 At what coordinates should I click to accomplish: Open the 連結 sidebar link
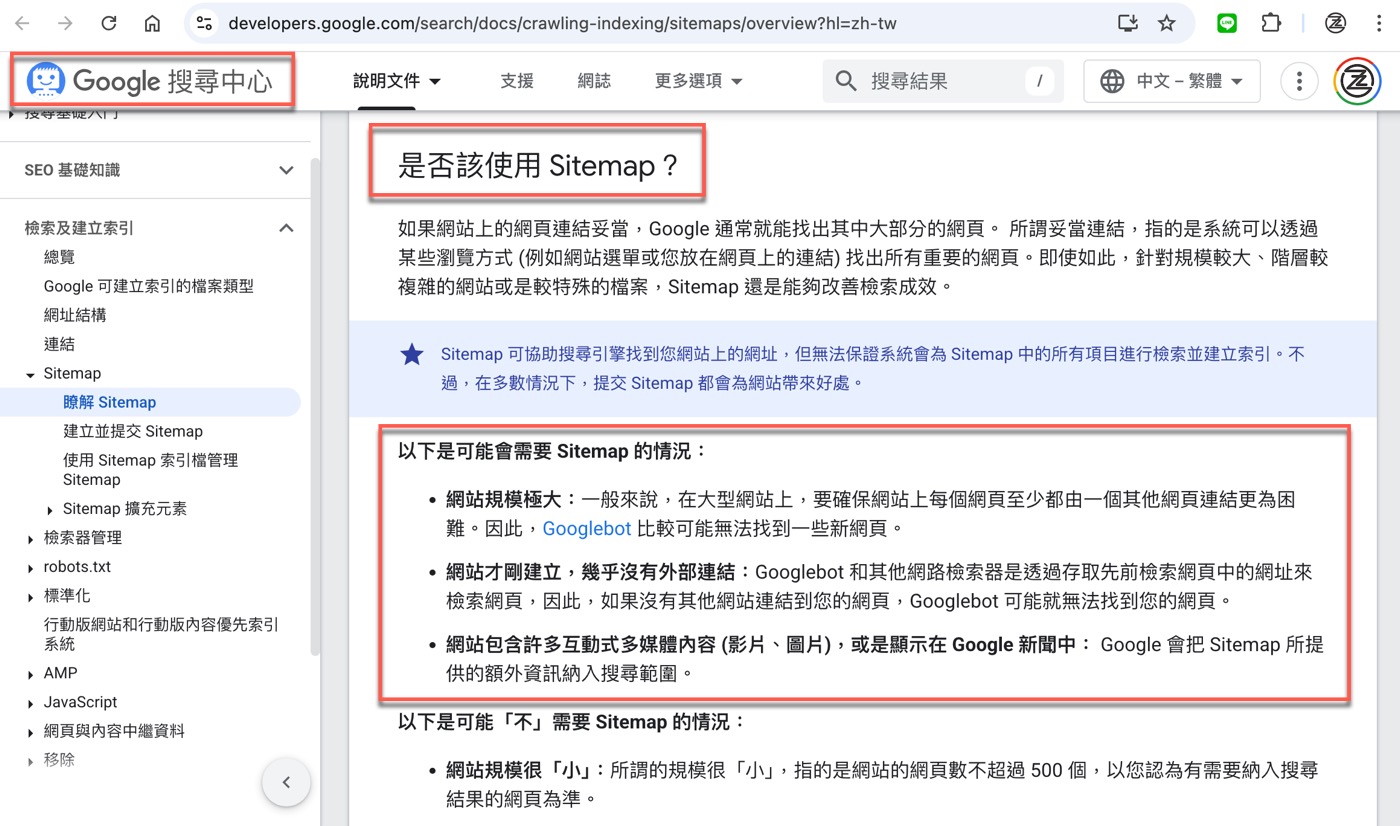[x=60, y=344]
